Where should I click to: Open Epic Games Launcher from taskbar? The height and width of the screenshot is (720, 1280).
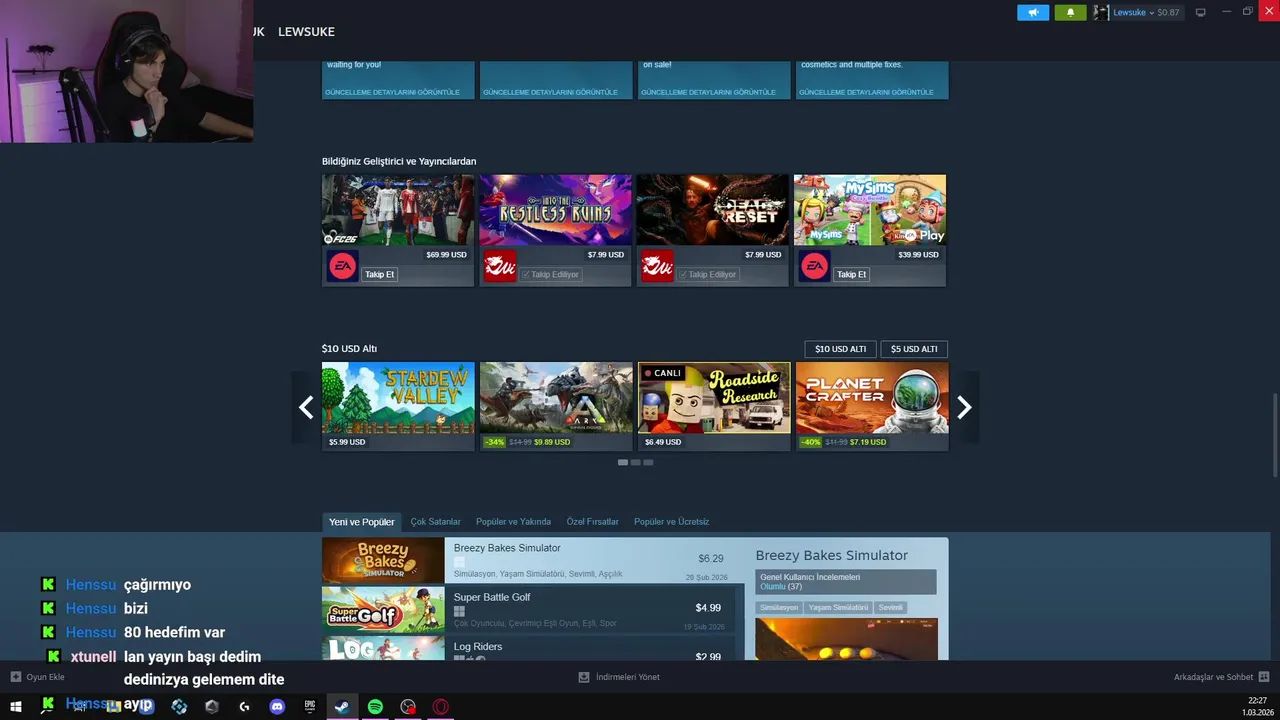click(310, 706)
